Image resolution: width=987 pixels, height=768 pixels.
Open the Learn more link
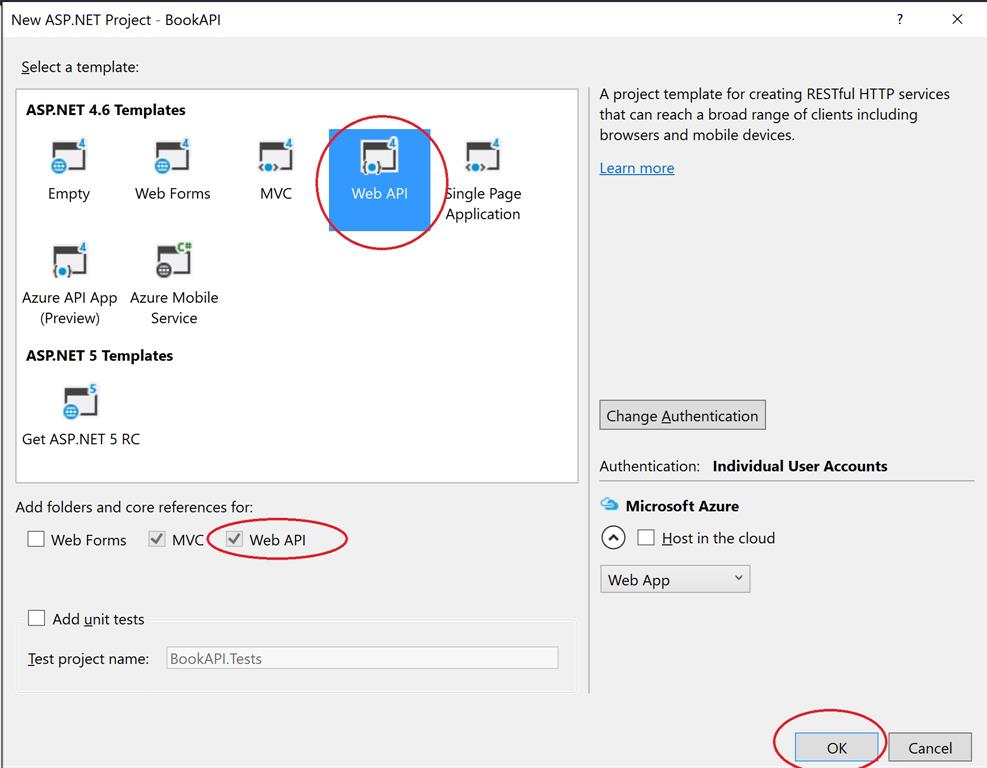point(637,168)
